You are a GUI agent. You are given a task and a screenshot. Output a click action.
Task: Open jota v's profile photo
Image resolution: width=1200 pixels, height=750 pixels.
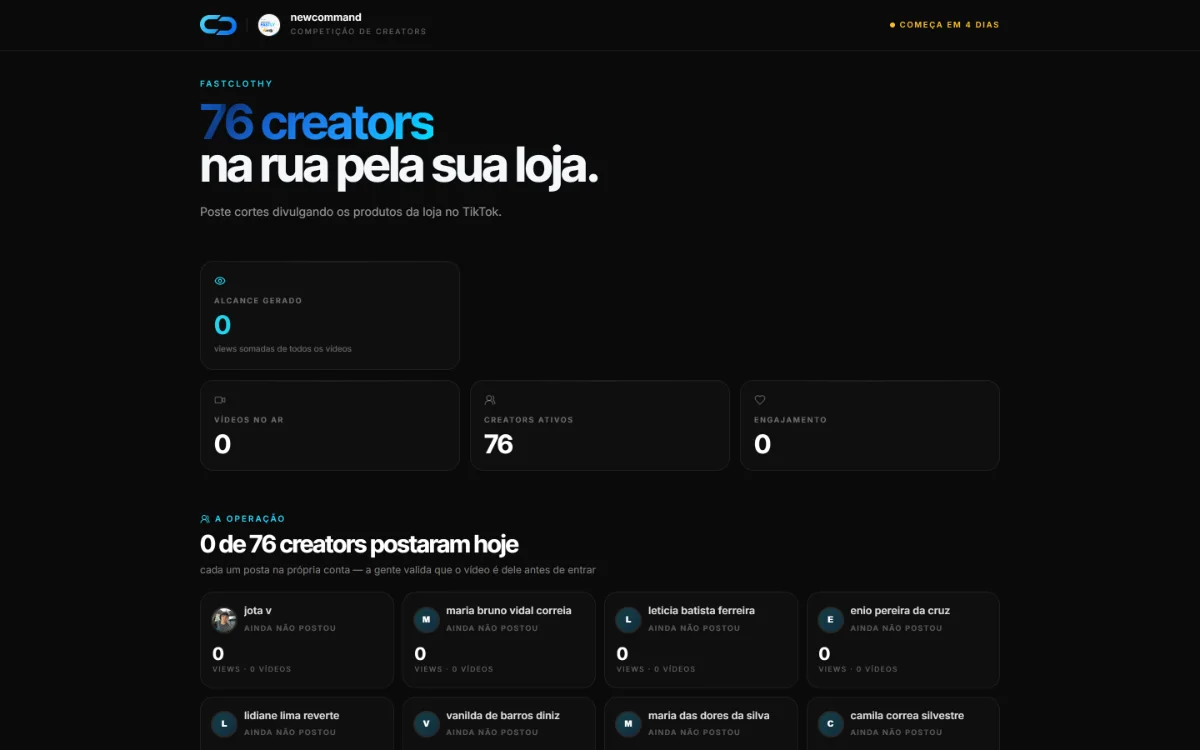[x=224, y=620]
